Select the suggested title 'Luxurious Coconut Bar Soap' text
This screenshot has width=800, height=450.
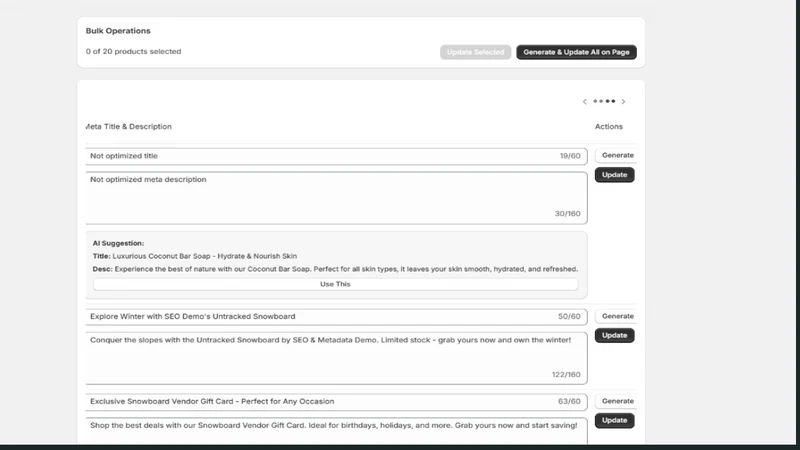205,256
